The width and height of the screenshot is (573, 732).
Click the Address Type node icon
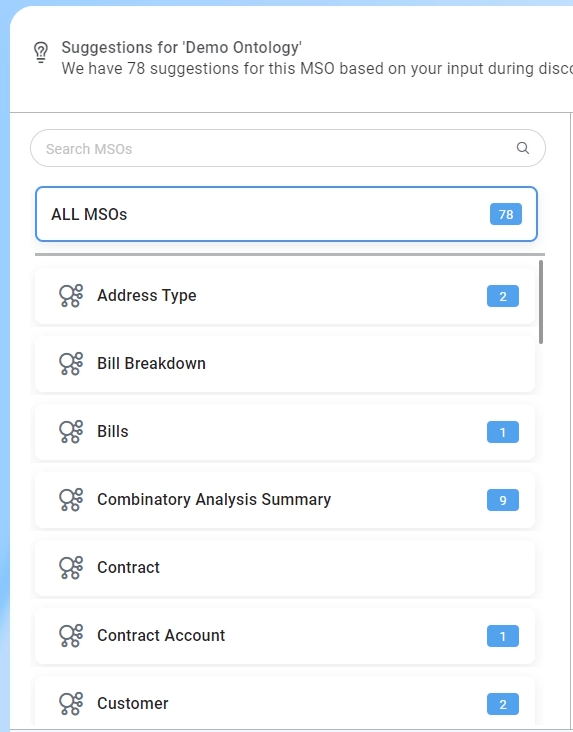point(71,296)
